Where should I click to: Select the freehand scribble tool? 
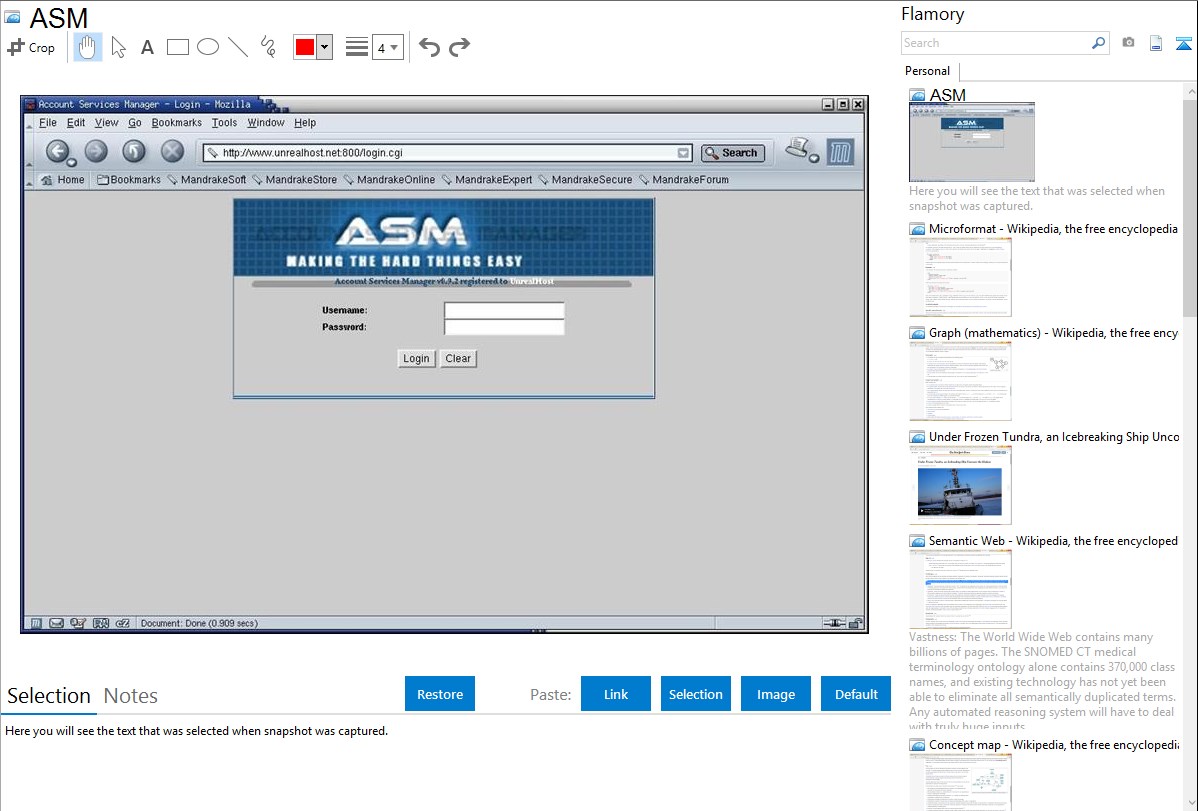[268, 47]
